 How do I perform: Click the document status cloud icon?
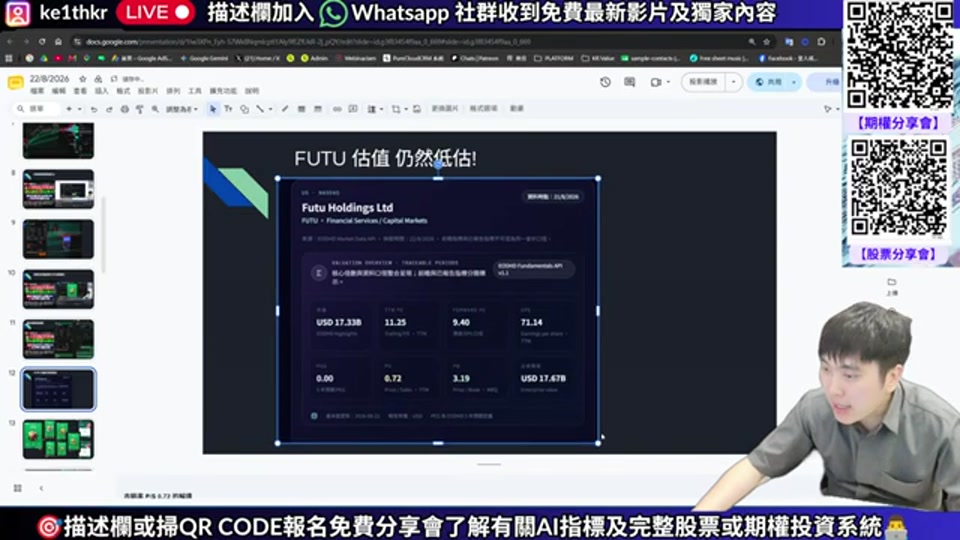click(x=114, y=79)
